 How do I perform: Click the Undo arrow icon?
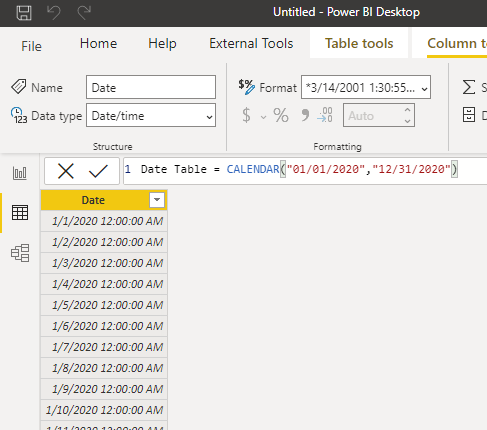tap(53, 13)
